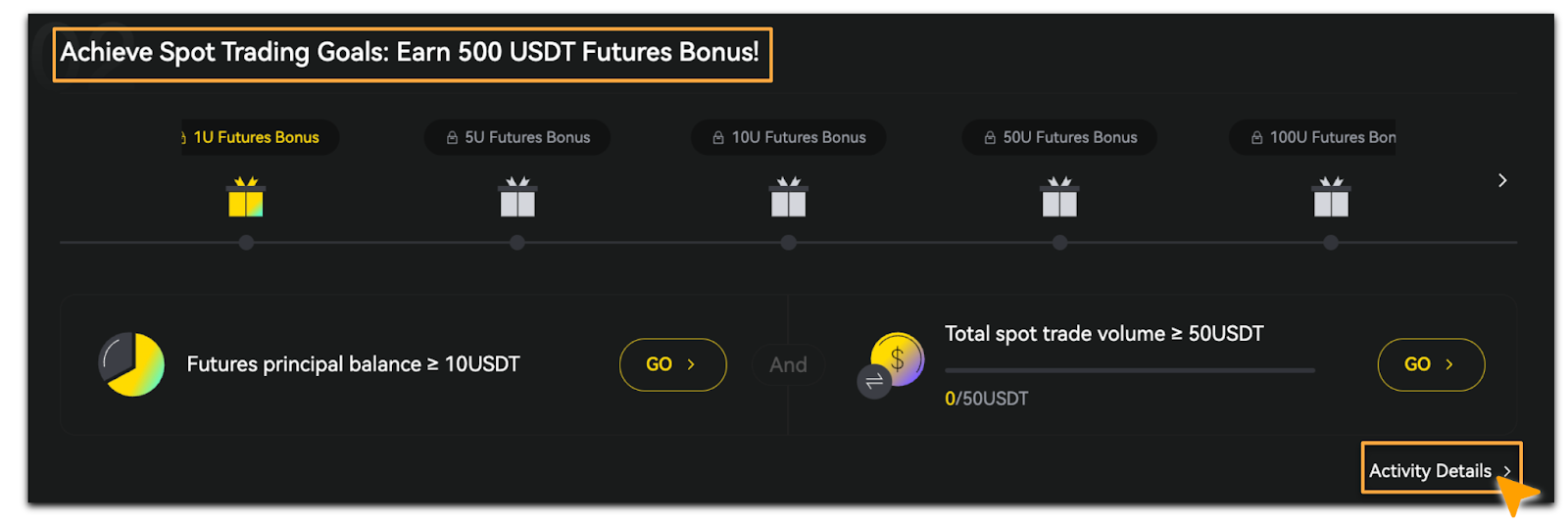Viewport: 1568px width, 523px height.
Task: Click the spot trade volume progress bar
Action: (1130, 370)
